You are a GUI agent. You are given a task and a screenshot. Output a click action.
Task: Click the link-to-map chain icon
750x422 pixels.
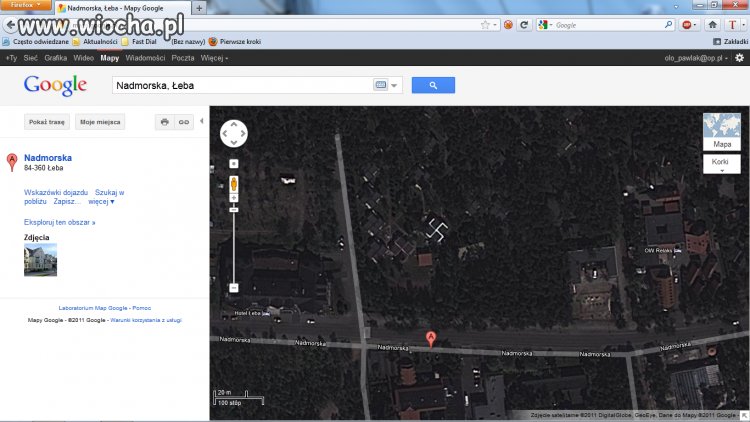184,122
